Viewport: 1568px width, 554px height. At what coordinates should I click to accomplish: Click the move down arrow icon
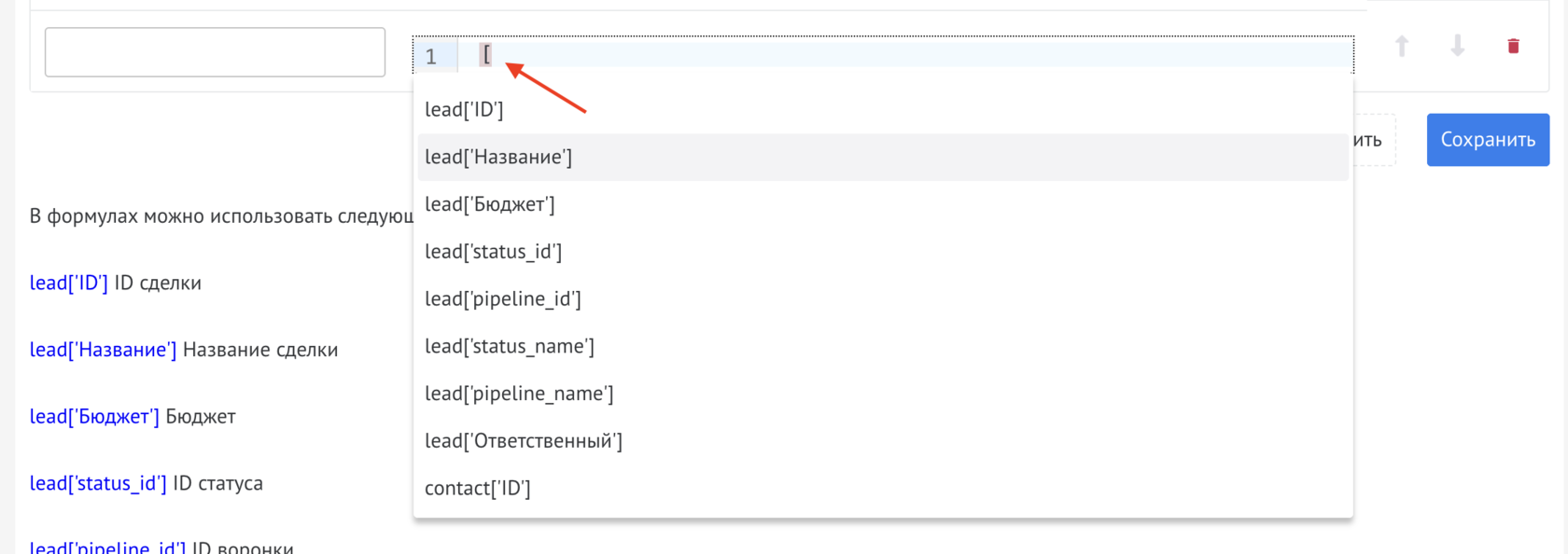[x=1457, y=46]
